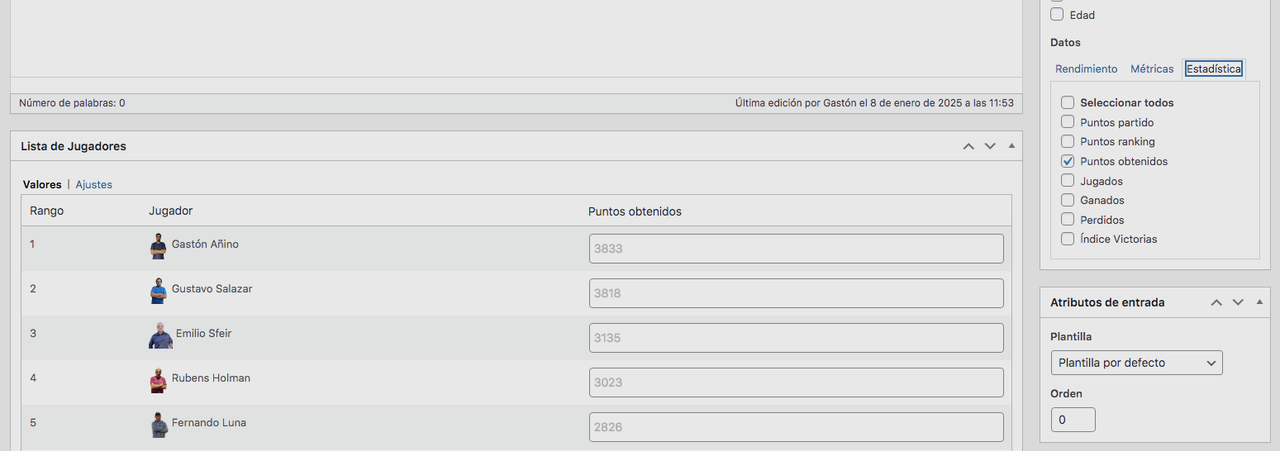Move Lista de Jugadores panel up
This screenshot has height=451, width=1280.
[x=968, y=146]
